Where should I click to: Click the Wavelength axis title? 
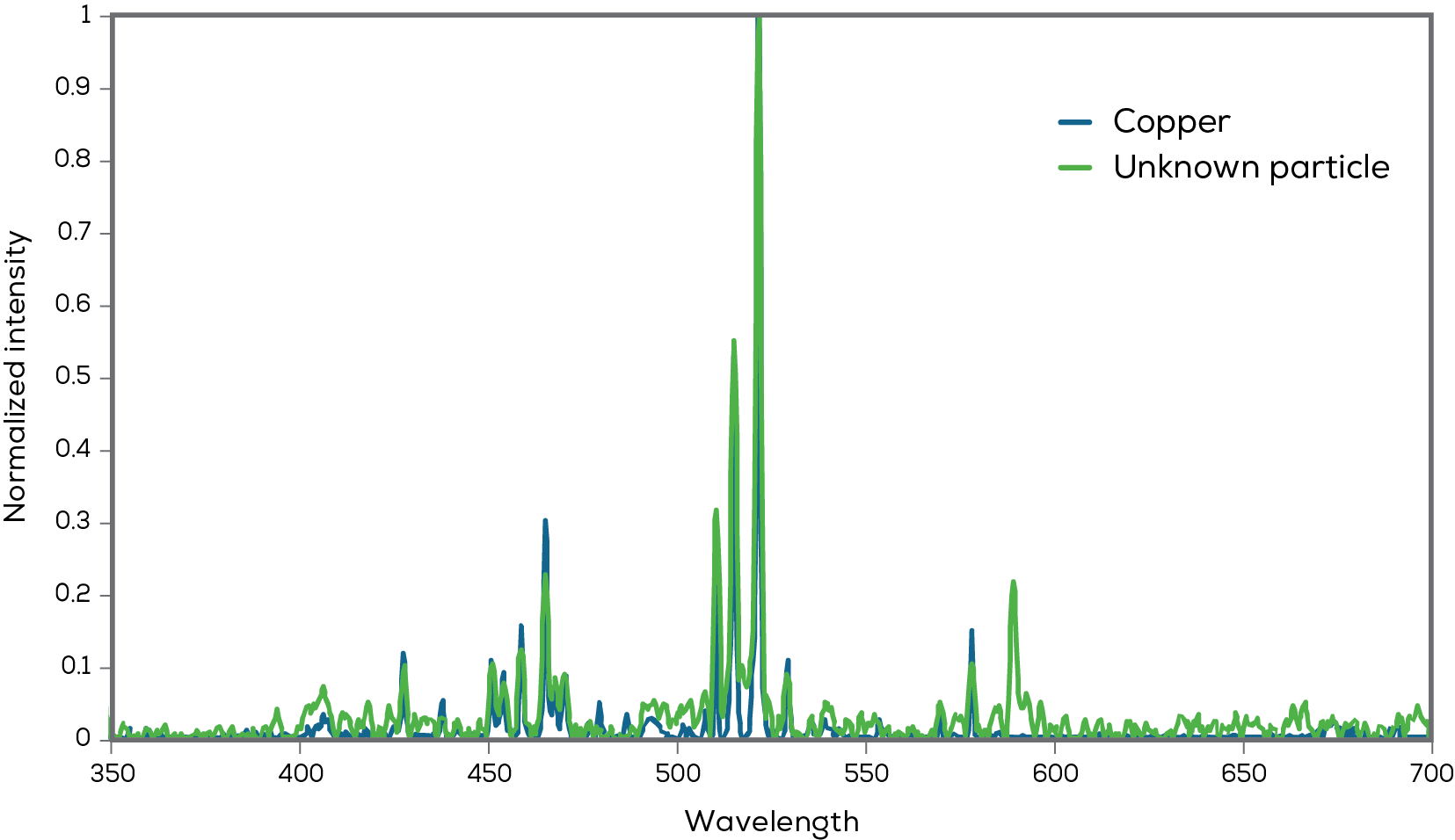coord(772,822)
